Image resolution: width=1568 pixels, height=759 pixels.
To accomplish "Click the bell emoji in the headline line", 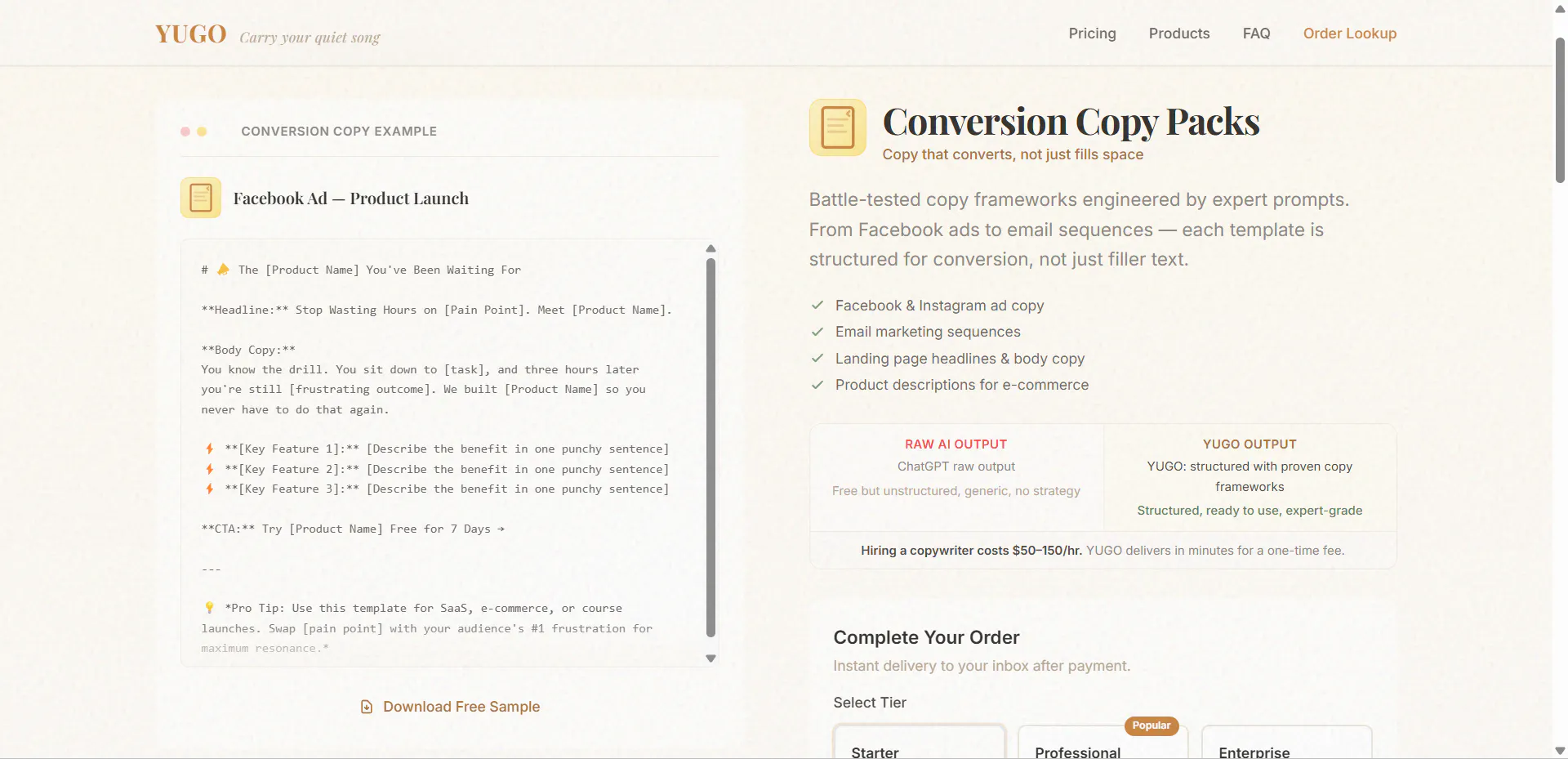I will [223, 270].
